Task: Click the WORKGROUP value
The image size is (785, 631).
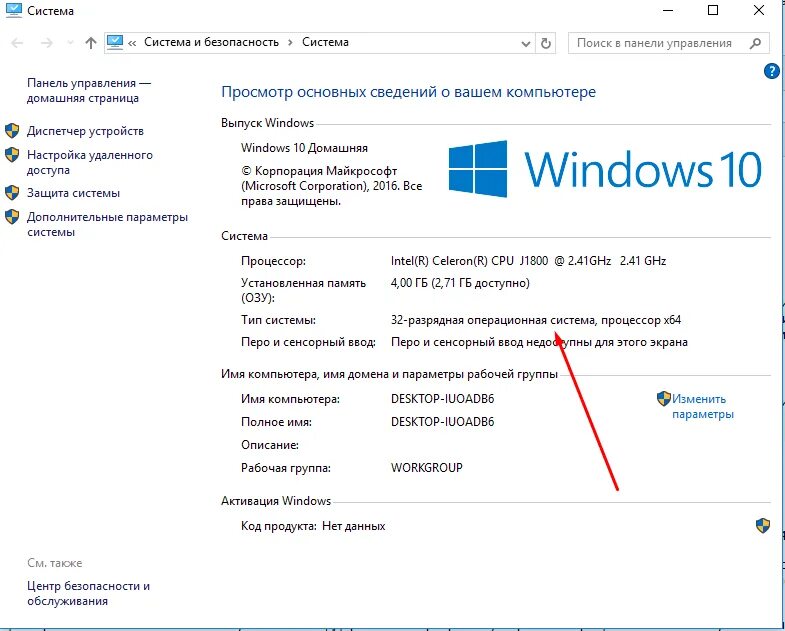Action: click(x=427, y=468)
